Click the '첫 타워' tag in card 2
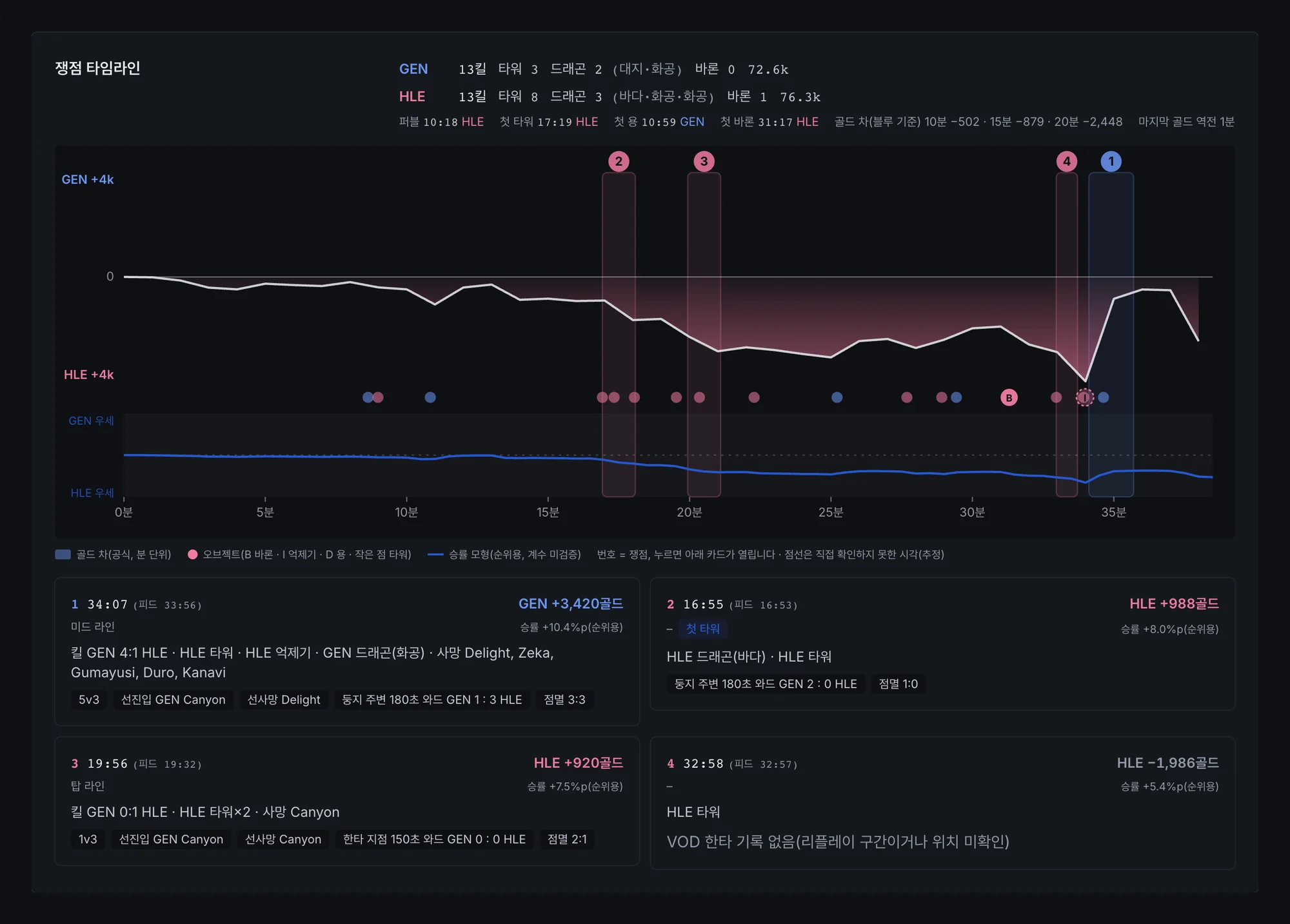Image resolution: width=1290 pixels, height=924 pixels. tap(702, 629)
